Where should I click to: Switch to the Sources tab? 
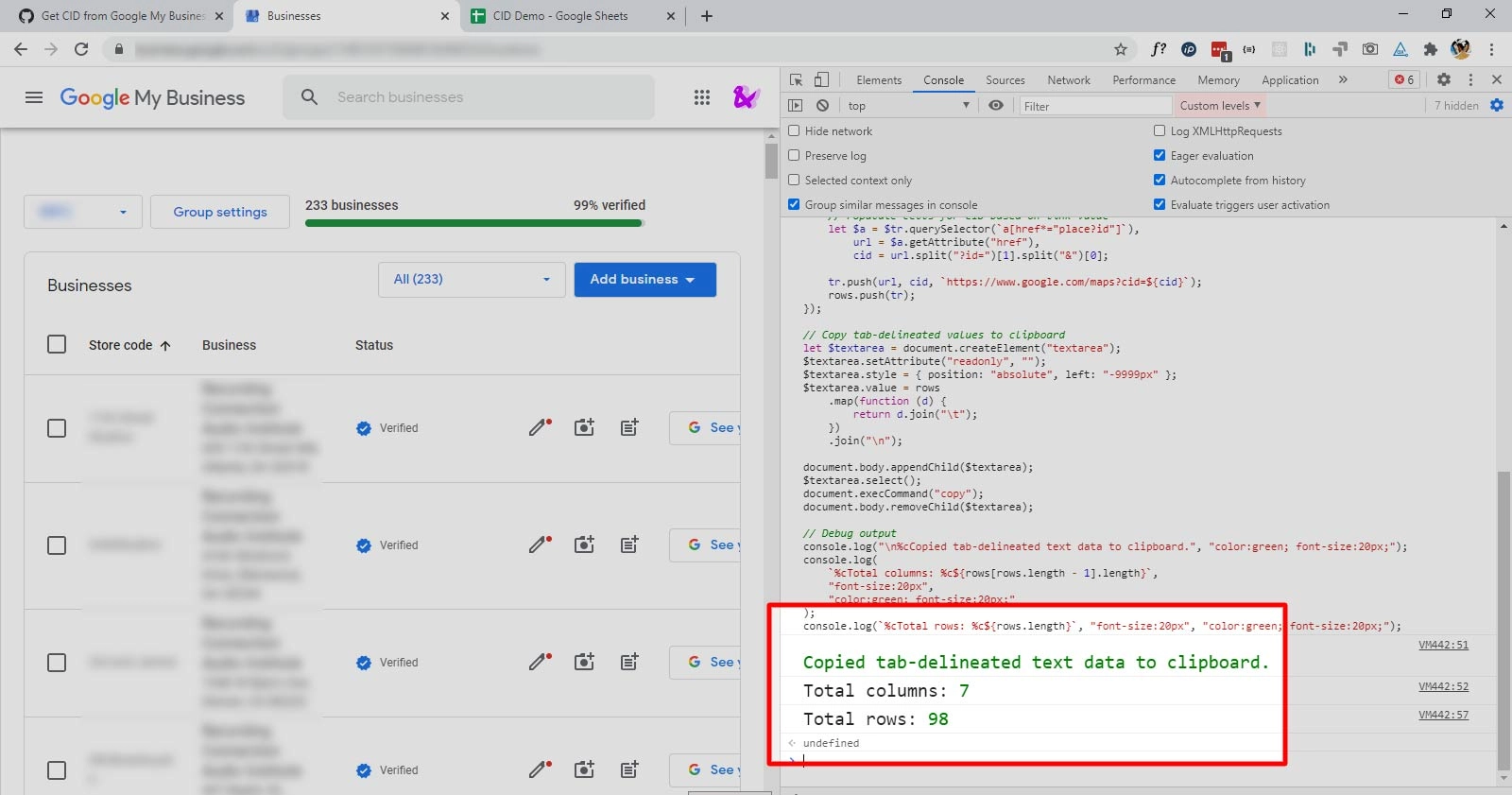(1005, 79)
